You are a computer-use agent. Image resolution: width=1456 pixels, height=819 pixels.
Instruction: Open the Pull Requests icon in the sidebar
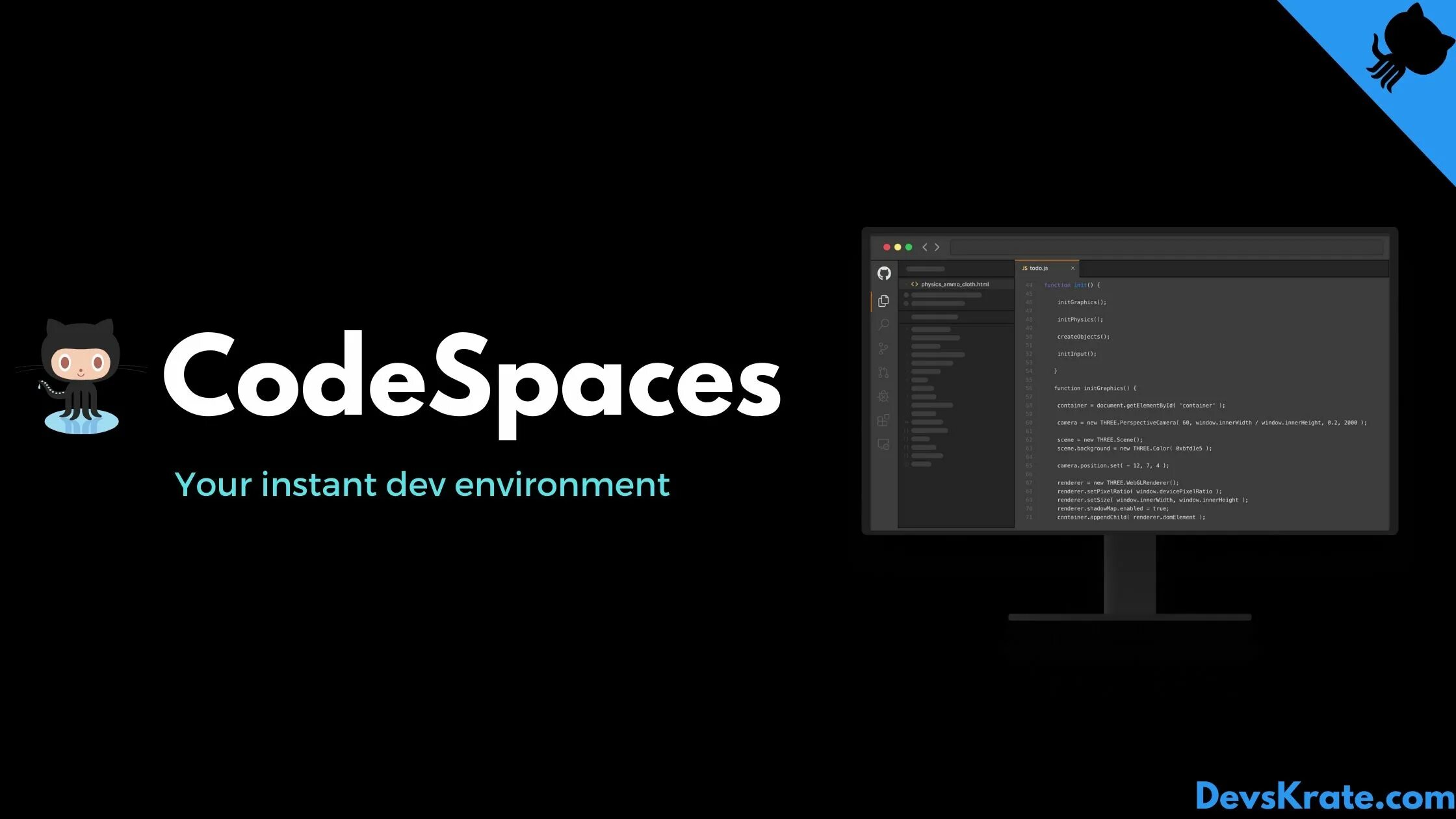coord(883,372)
